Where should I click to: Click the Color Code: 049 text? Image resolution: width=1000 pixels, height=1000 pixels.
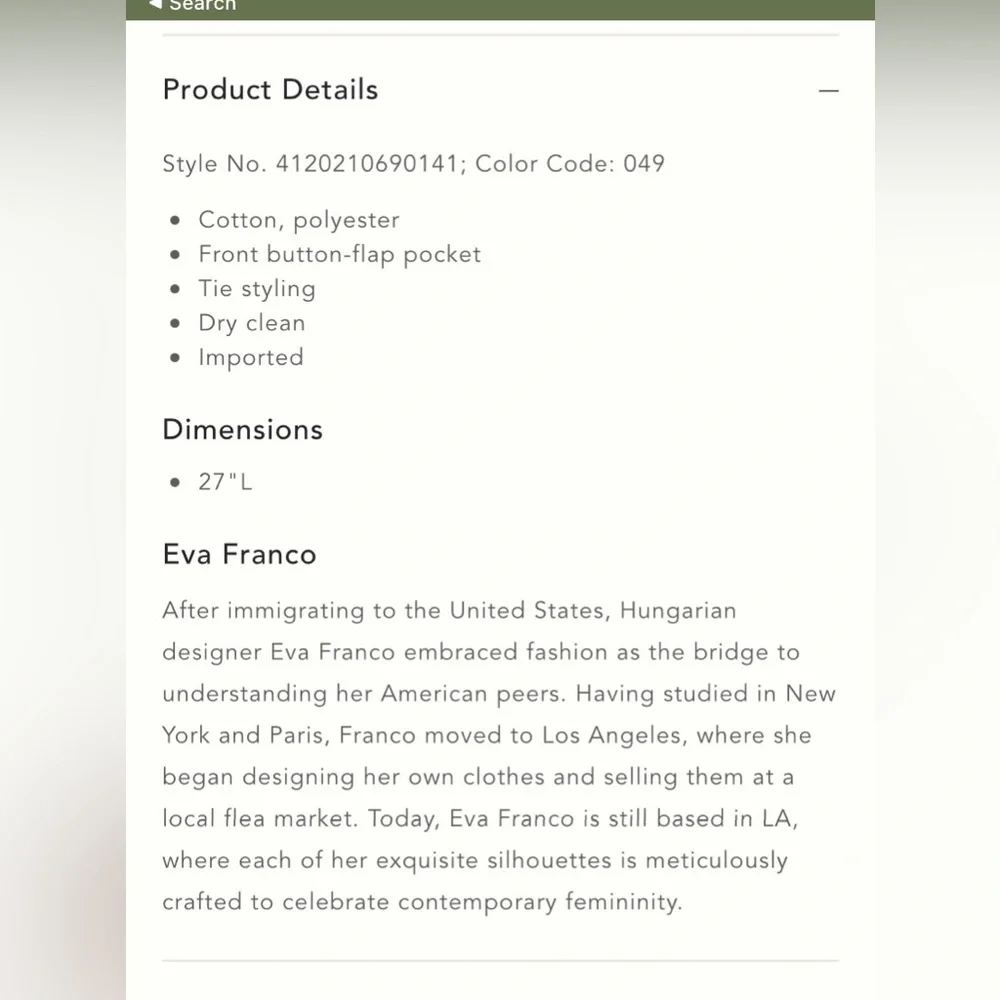[x=570, y=164]
